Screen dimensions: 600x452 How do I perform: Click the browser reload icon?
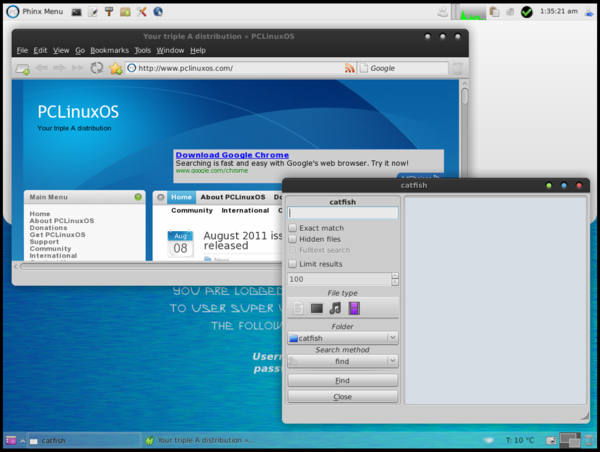tap(97, 68)
